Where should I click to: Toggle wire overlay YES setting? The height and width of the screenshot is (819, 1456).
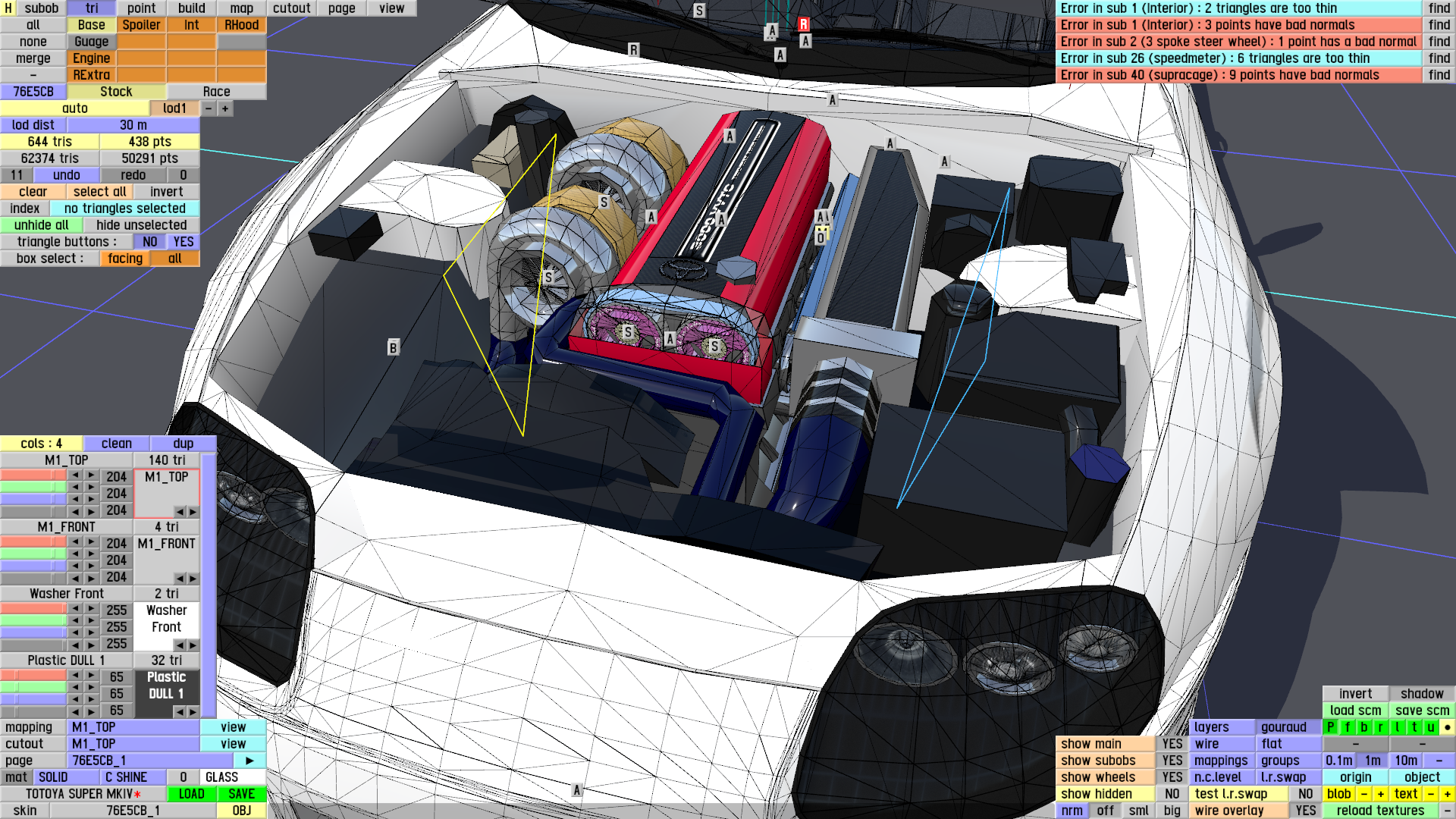tap(1305, 810)
